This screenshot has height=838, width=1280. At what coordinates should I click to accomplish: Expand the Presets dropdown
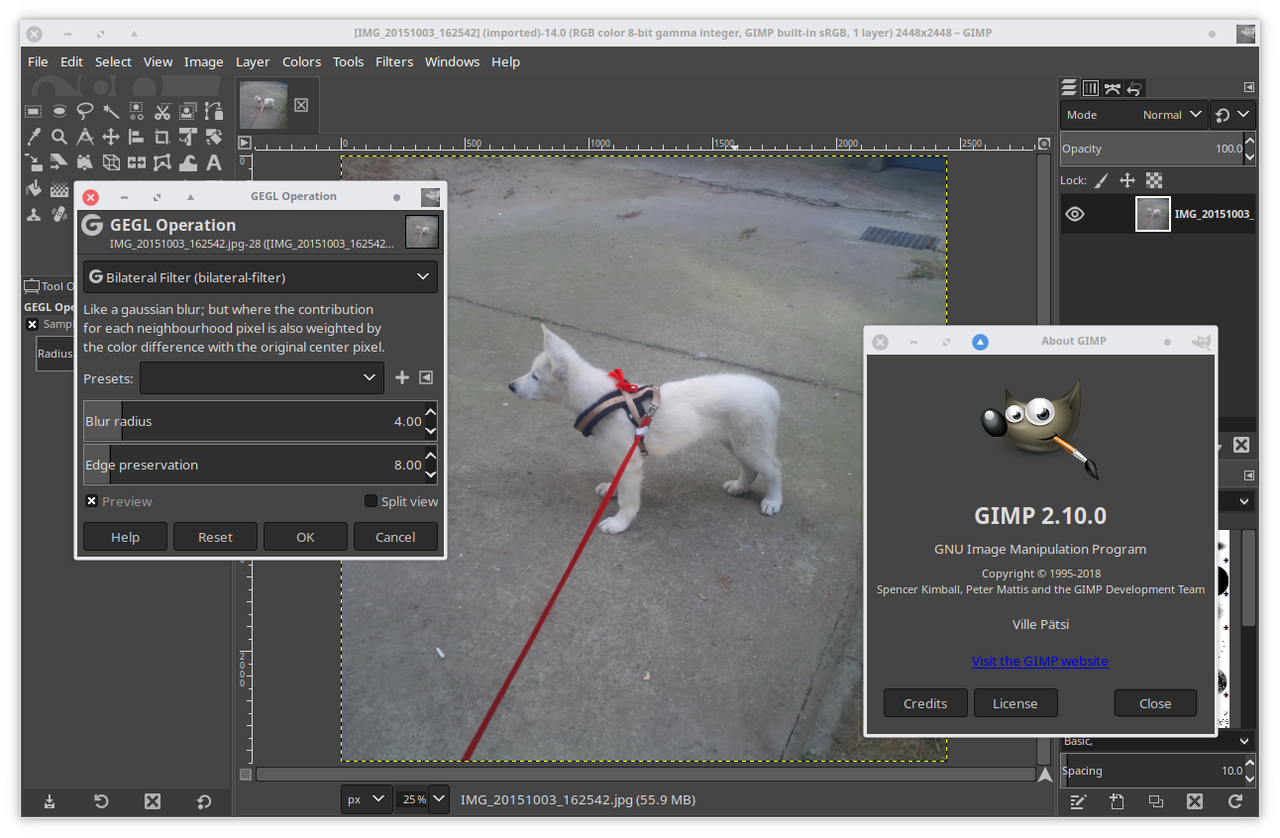point(262,378)
